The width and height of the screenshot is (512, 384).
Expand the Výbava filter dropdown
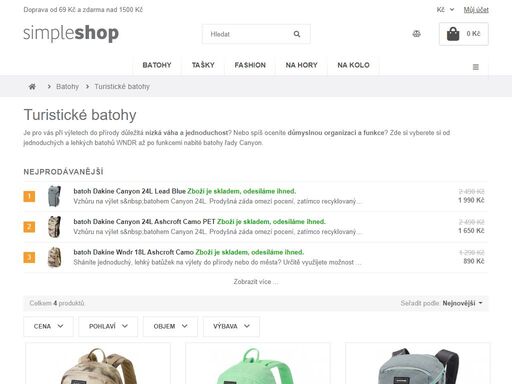231,326
